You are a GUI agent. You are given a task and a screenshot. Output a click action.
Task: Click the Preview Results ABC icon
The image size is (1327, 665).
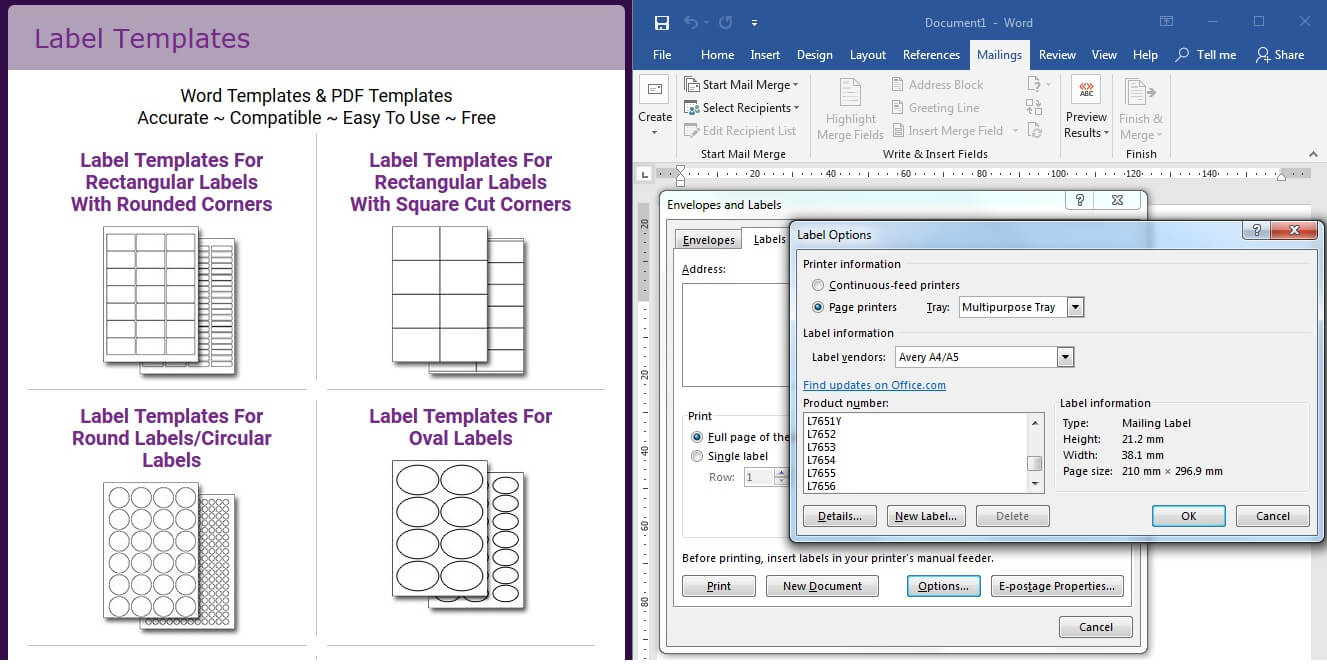point(1086,91)
